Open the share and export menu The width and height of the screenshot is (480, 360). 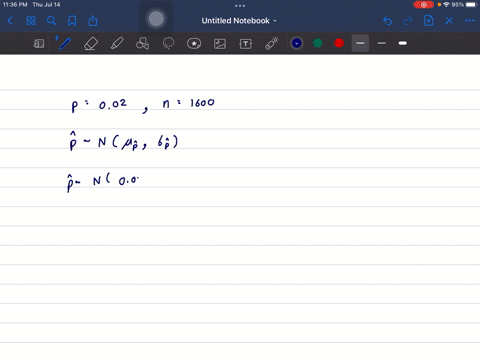click(x=93, y=21)
